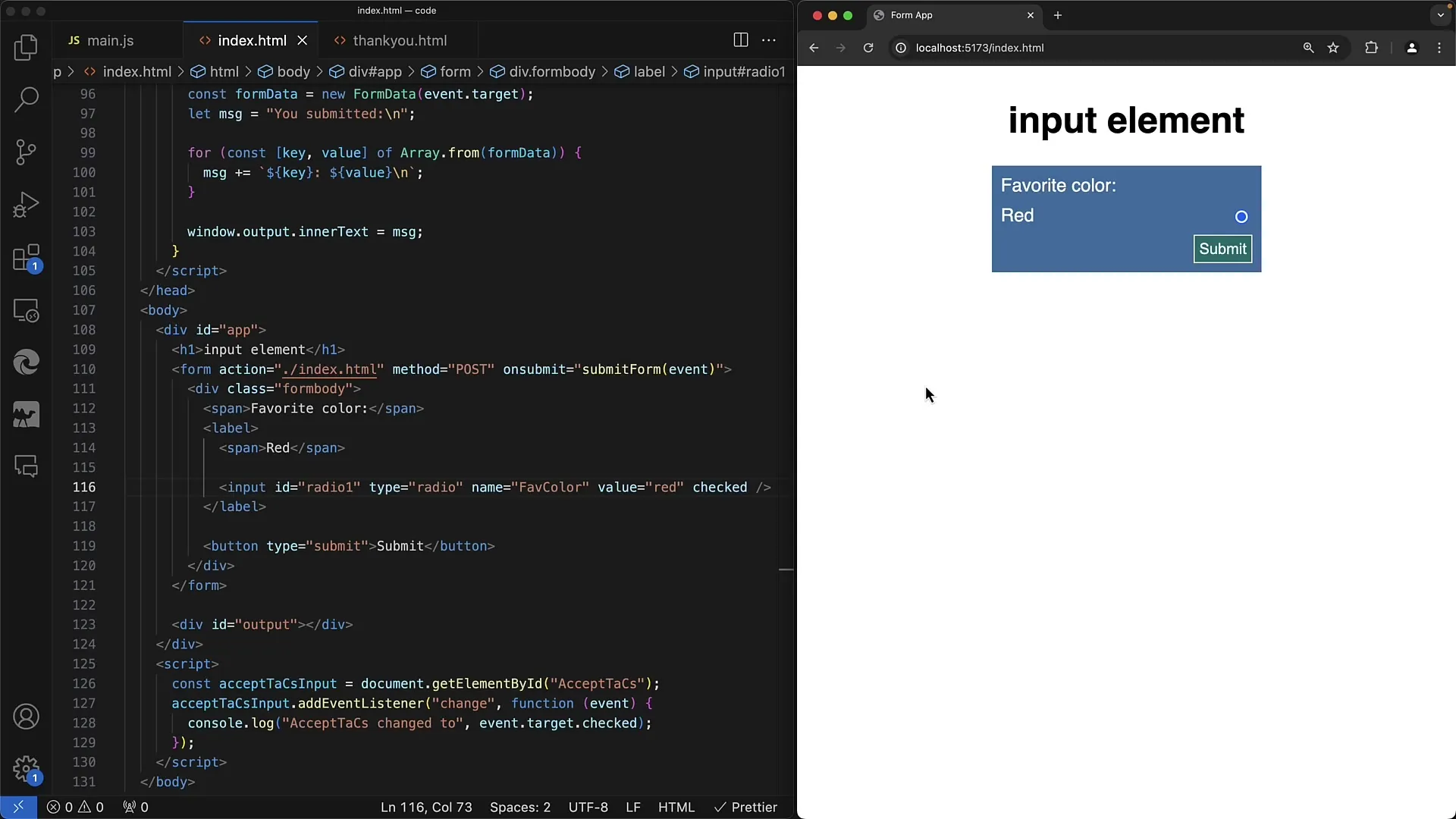Viewport: 1456px width, 819px height.
Task: Select the thankyou.html tab
Action: coord(399,40)
